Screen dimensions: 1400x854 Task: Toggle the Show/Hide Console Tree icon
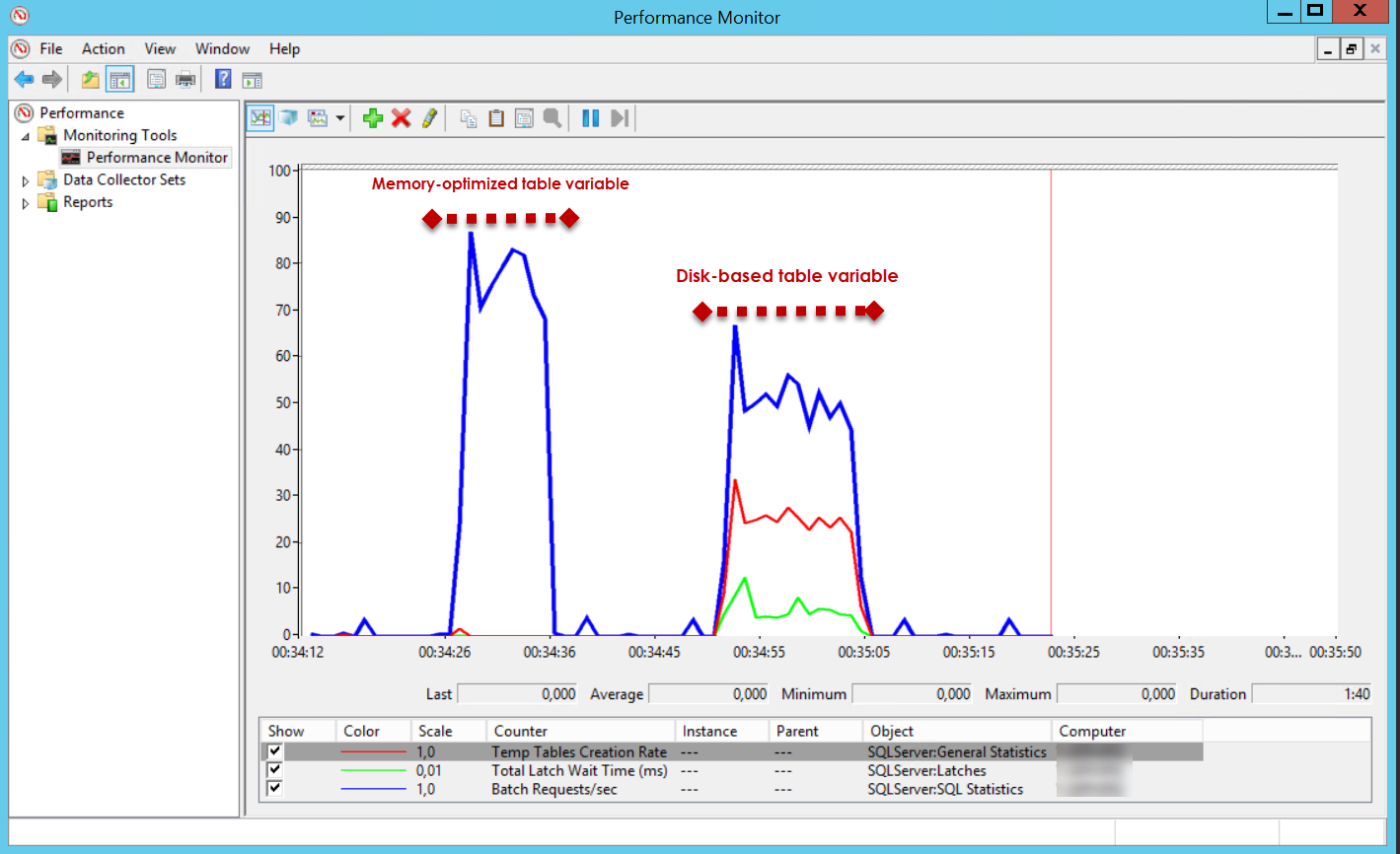tap(120, 80)
